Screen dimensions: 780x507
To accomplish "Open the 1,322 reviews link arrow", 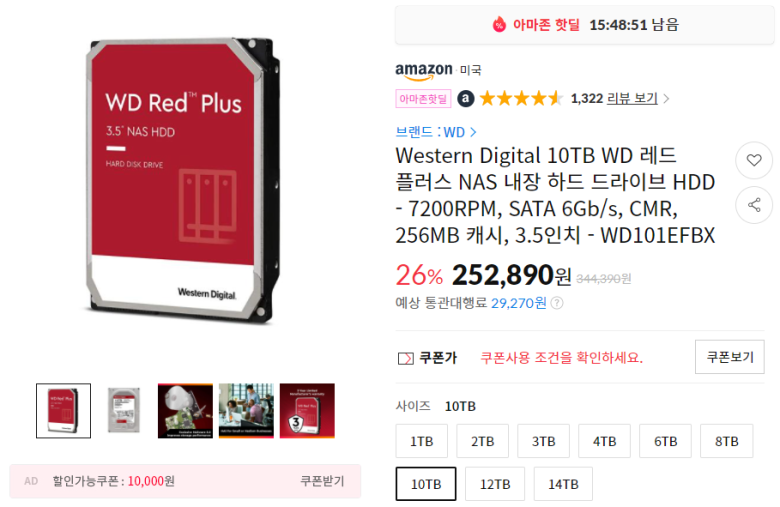I will (666, 99).
